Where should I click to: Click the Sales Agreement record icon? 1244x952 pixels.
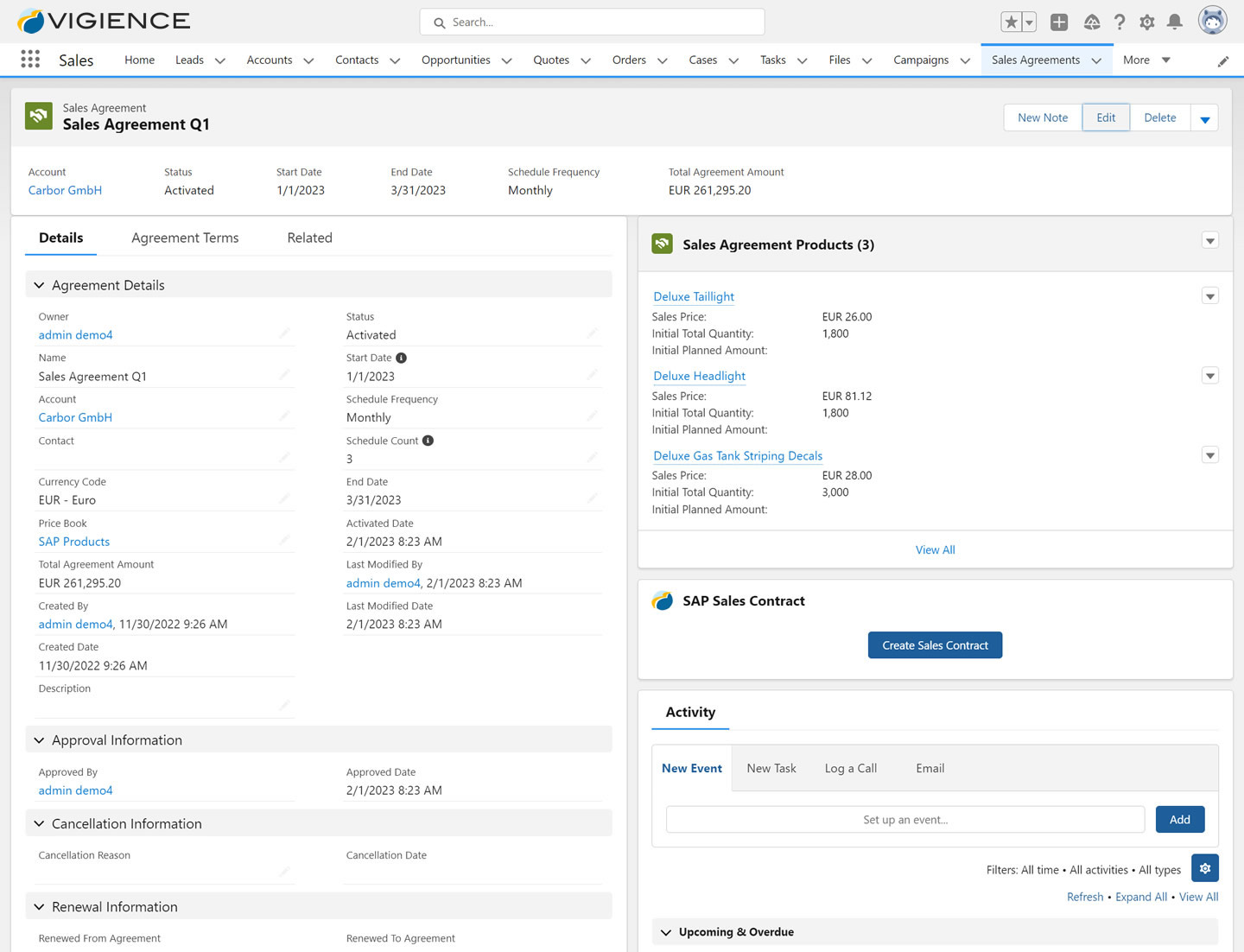(39, 116)
